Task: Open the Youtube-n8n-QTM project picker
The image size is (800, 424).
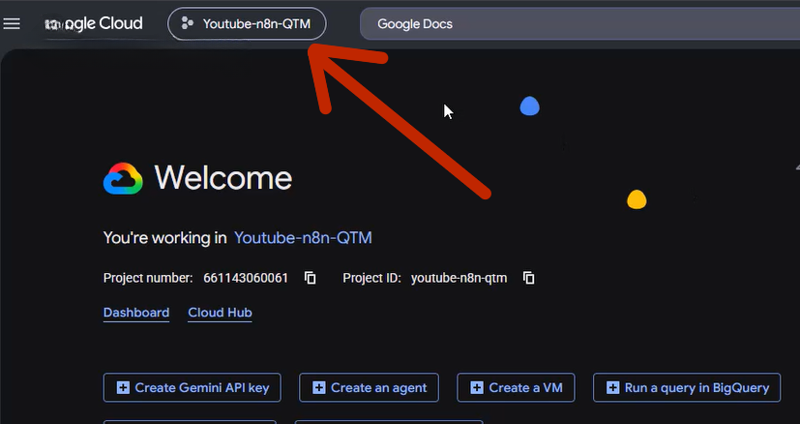Action: point(247,24)
